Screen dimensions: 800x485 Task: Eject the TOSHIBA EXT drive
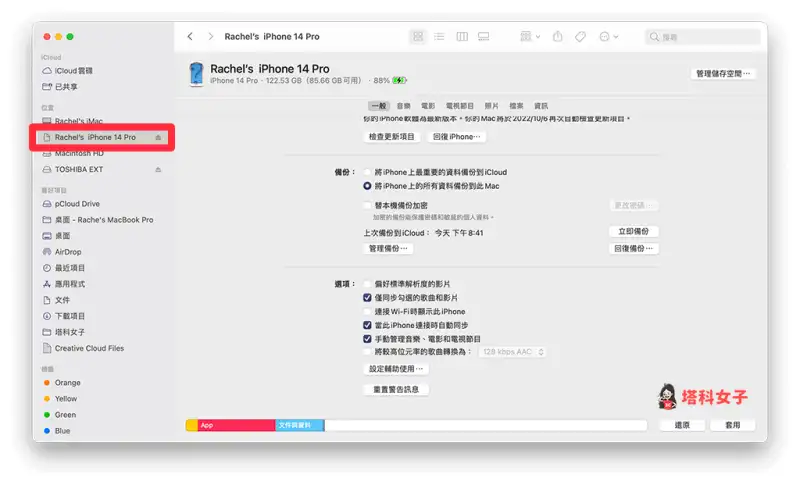[158, 169]
